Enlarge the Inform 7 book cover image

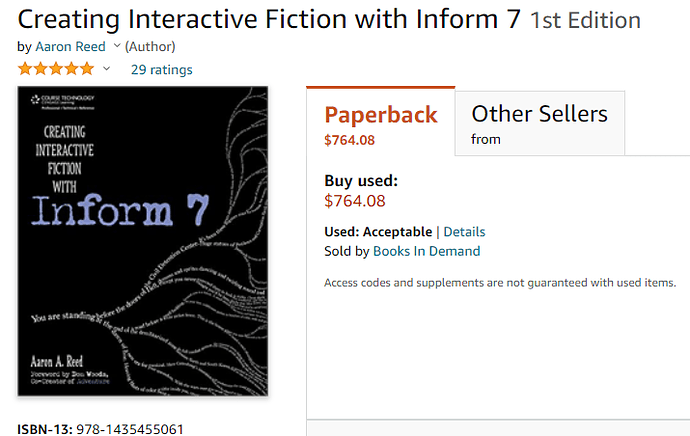143,241
